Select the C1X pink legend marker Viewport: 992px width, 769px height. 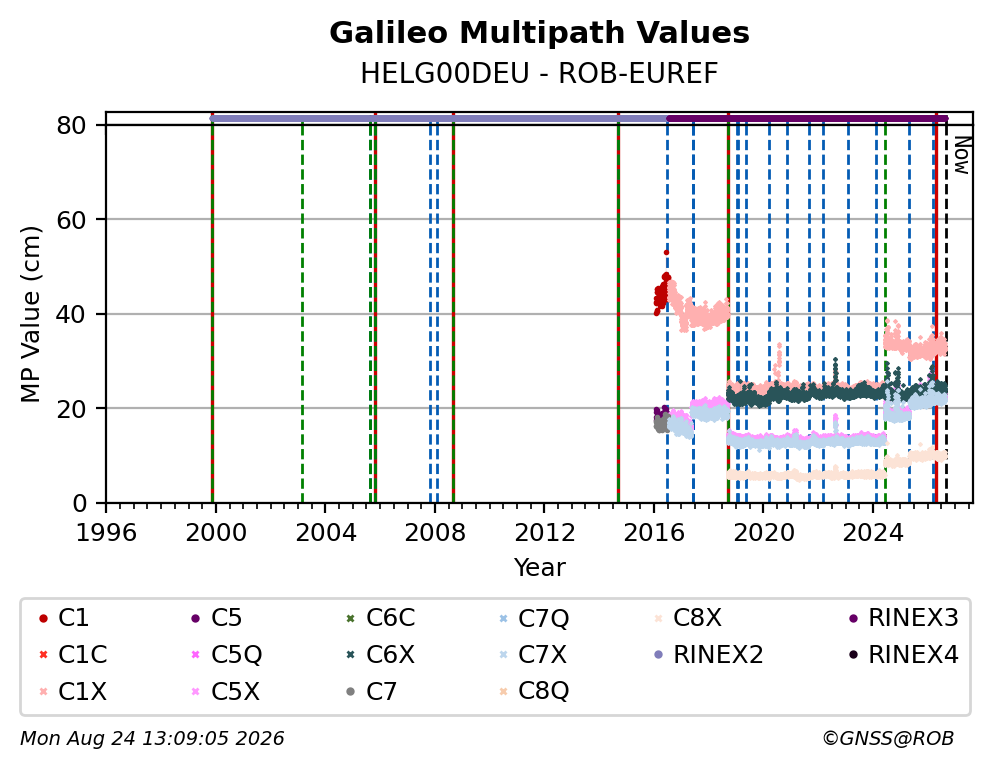(x=43, y=692)
